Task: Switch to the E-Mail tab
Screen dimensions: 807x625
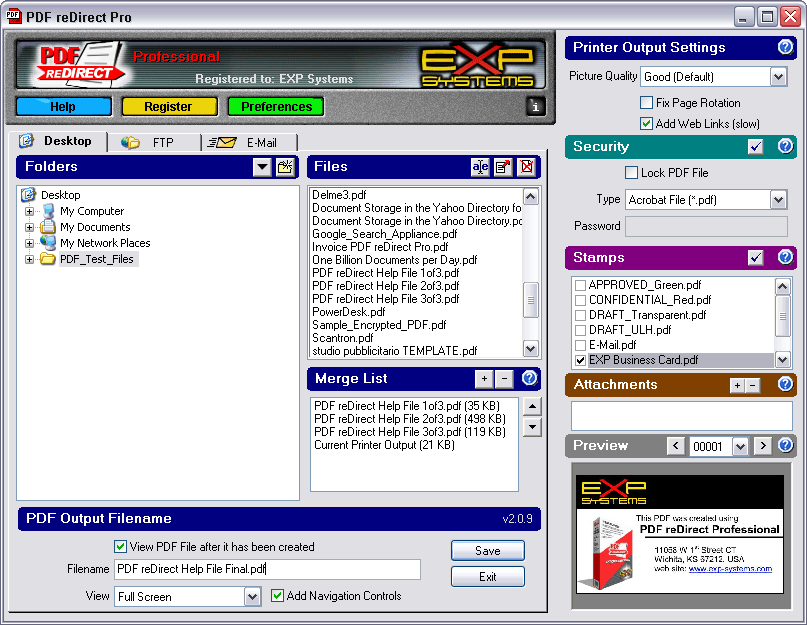Action: point(249,143)
